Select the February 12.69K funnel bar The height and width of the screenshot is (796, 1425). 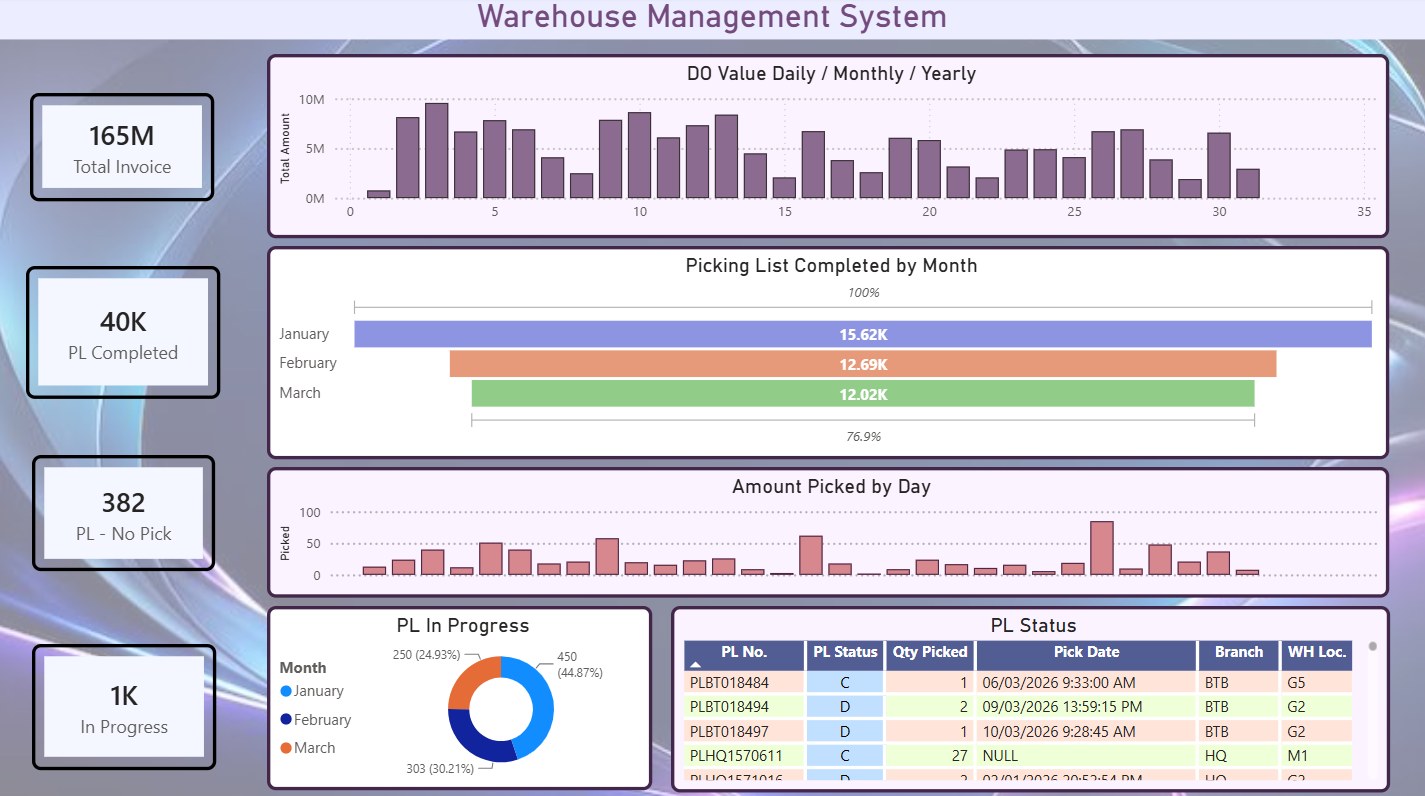click(x=863, y=364)
